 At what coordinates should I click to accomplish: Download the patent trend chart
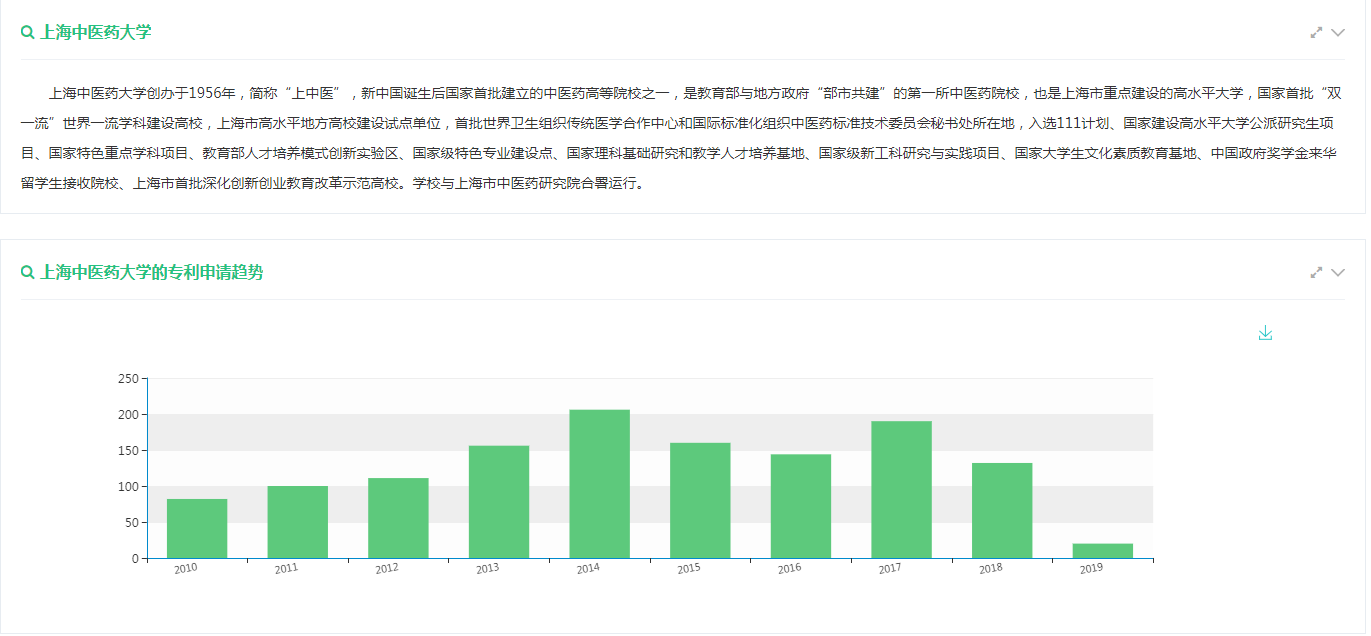pos(1265,333)
